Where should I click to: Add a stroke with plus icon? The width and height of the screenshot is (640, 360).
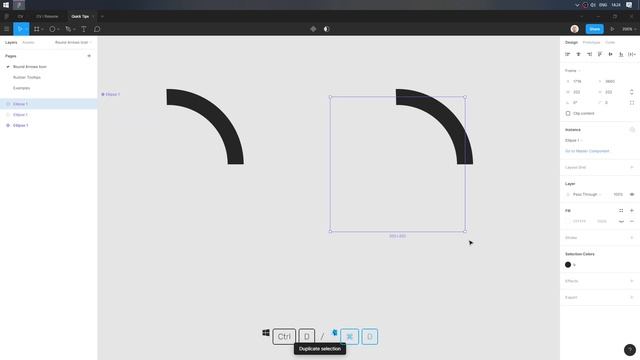632,238
